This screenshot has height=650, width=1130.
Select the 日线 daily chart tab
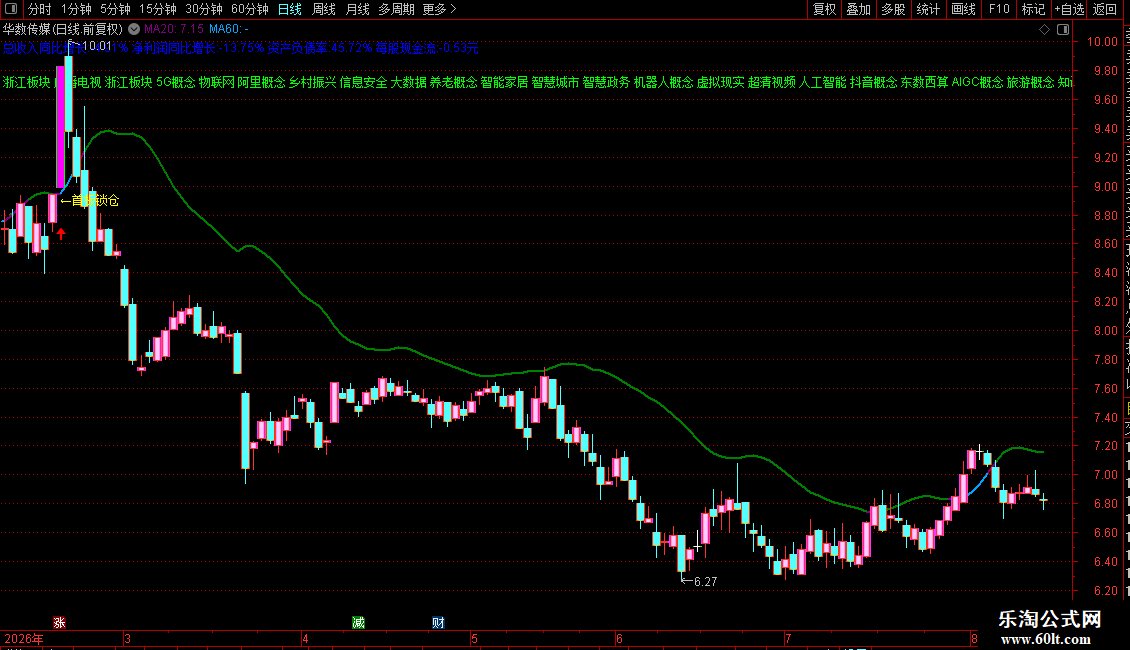click(290, 9)
